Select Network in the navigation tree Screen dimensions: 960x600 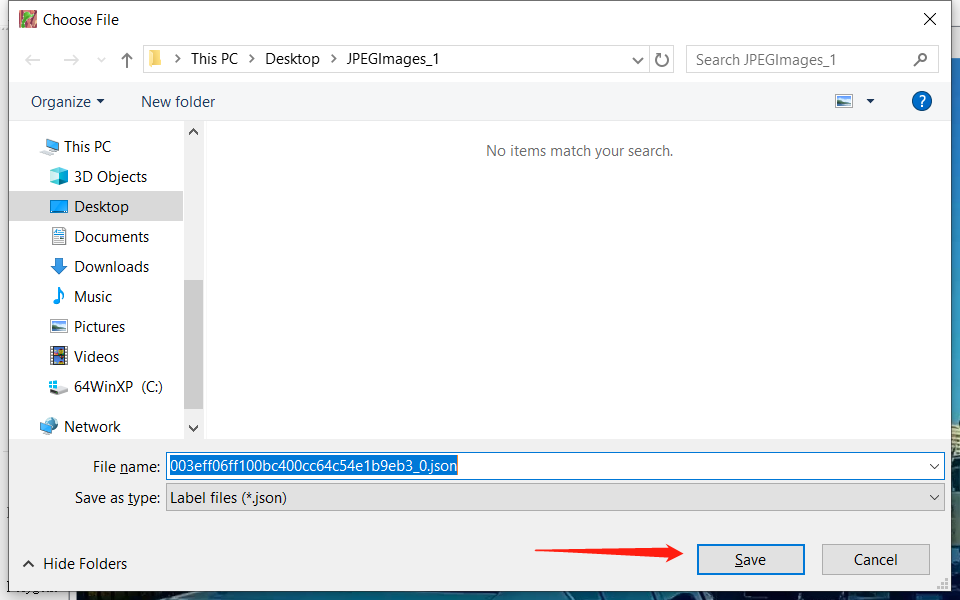click(92, 426)
